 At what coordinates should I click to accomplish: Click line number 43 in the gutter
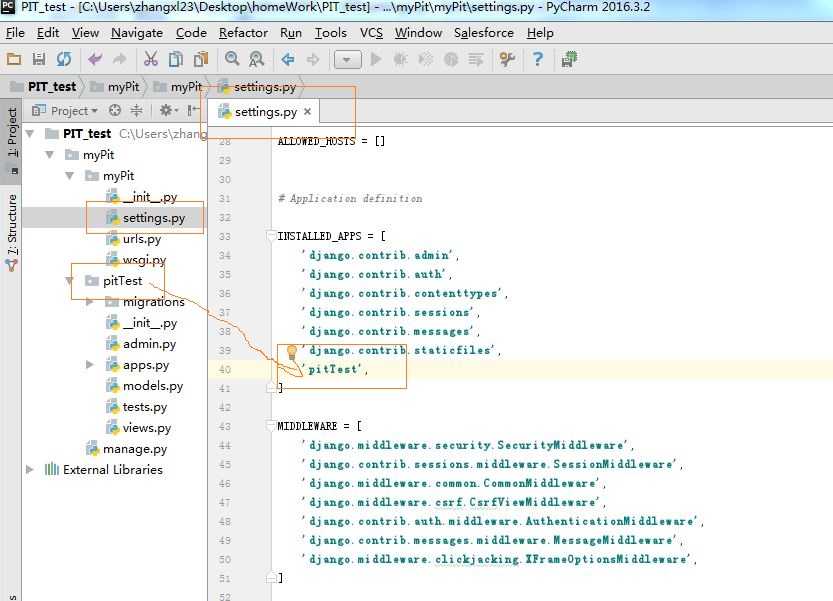pyautogui.click(x=225, y=426)
